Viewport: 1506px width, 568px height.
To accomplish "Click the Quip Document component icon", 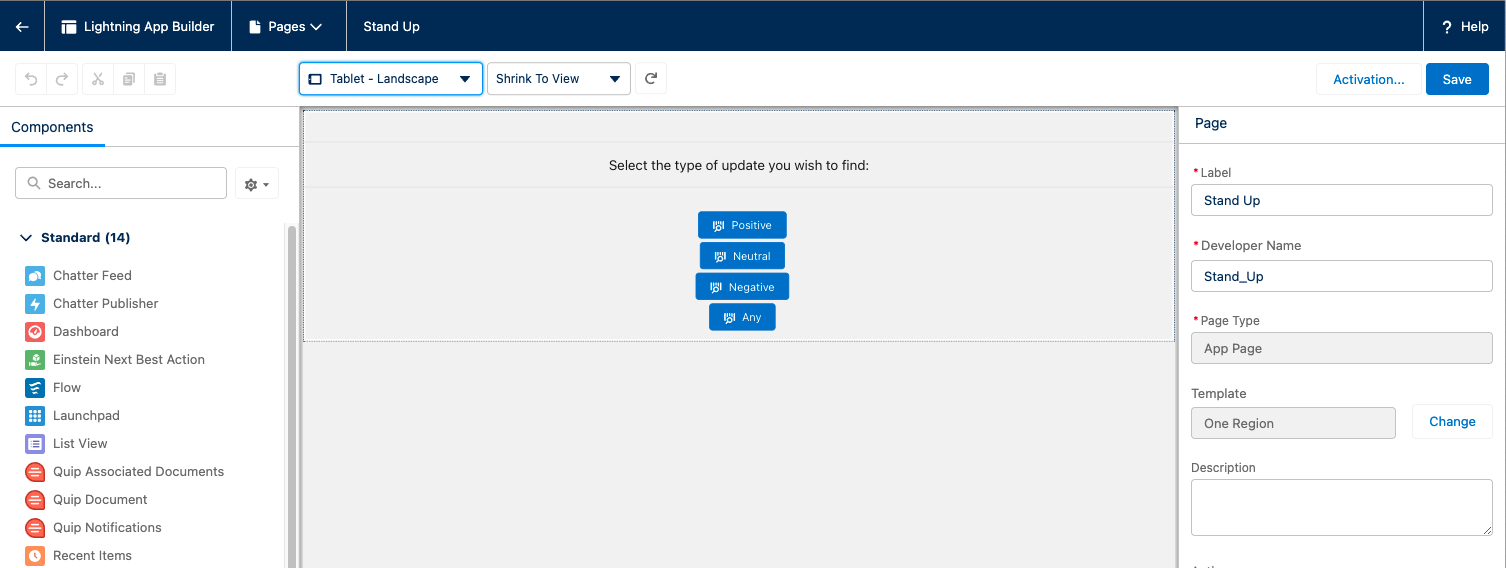I will coord(35,499).
